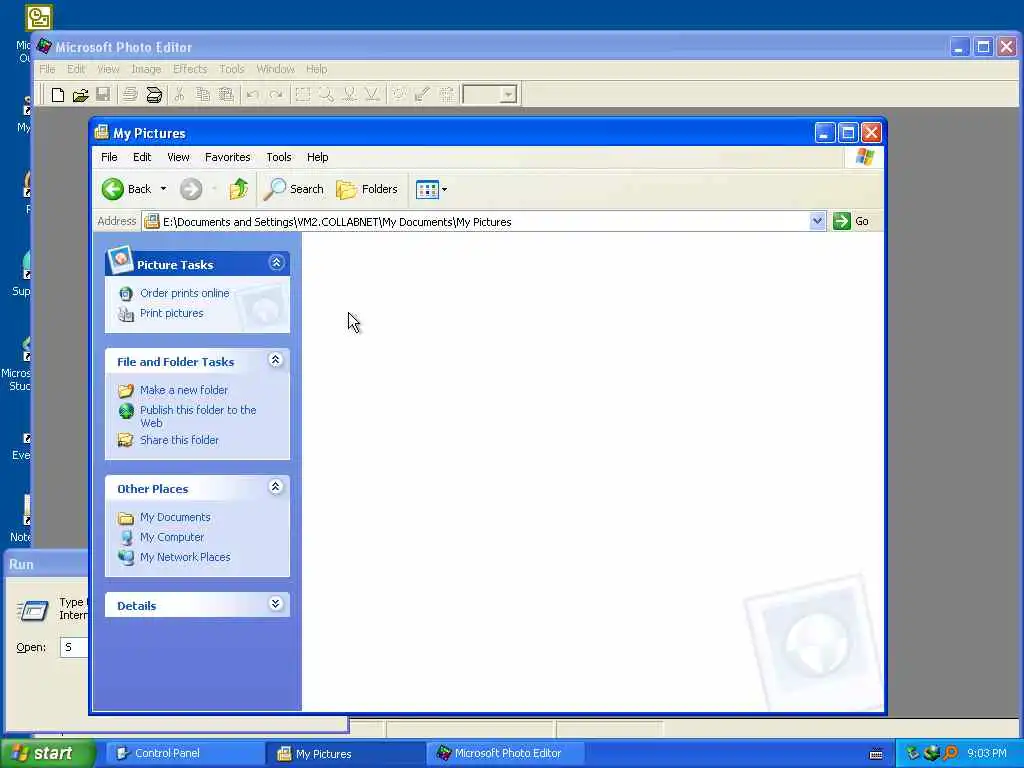Image resolution: width=1024 pixels, height=768 pixels.
Task: Click Undo arrow in Photo Editor toolbar
Action: coord(252,95)
